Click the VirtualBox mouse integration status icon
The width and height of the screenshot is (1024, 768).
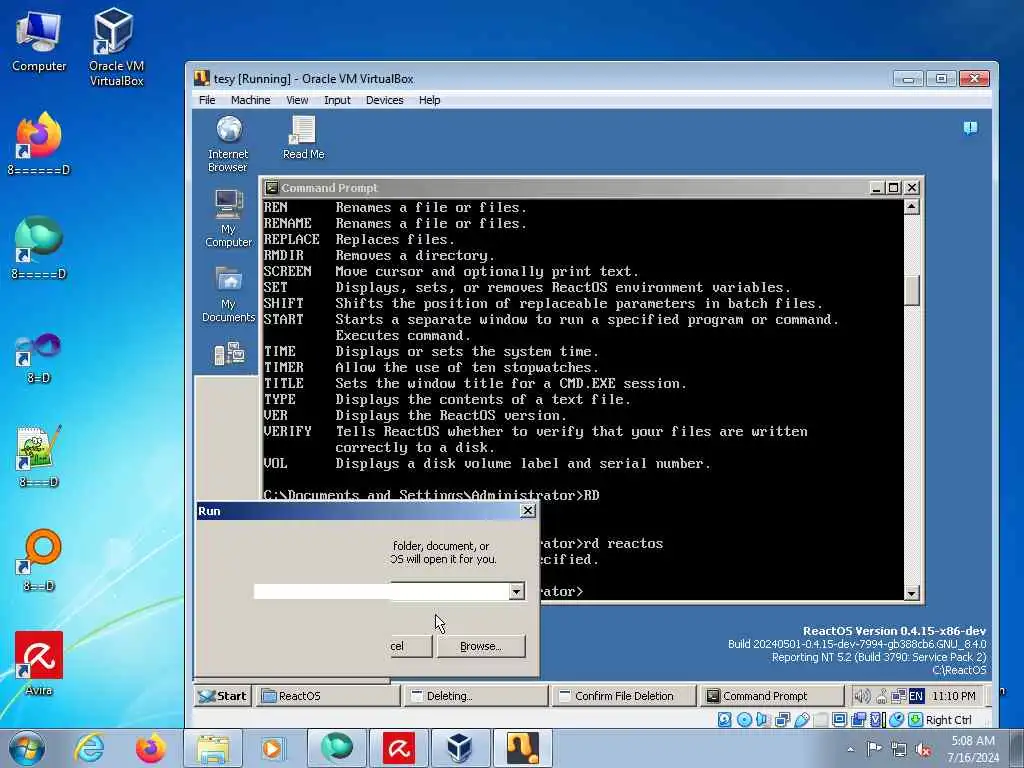point(897,720)
